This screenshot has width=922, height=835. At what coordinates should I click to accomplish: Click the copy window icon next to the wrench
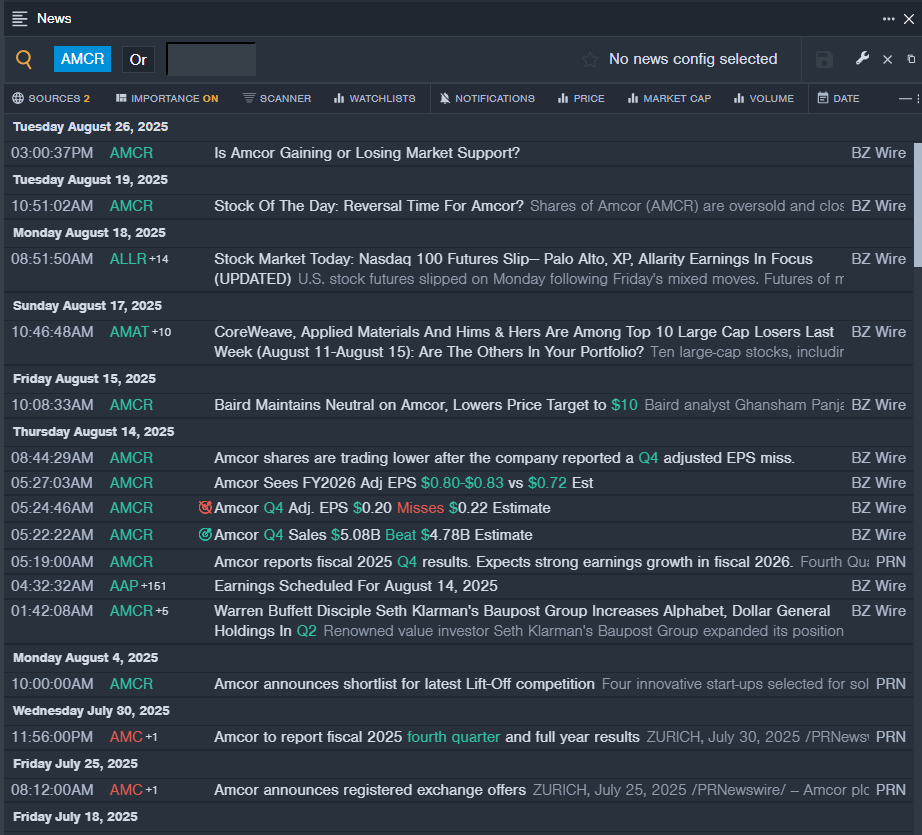point(911,60)
